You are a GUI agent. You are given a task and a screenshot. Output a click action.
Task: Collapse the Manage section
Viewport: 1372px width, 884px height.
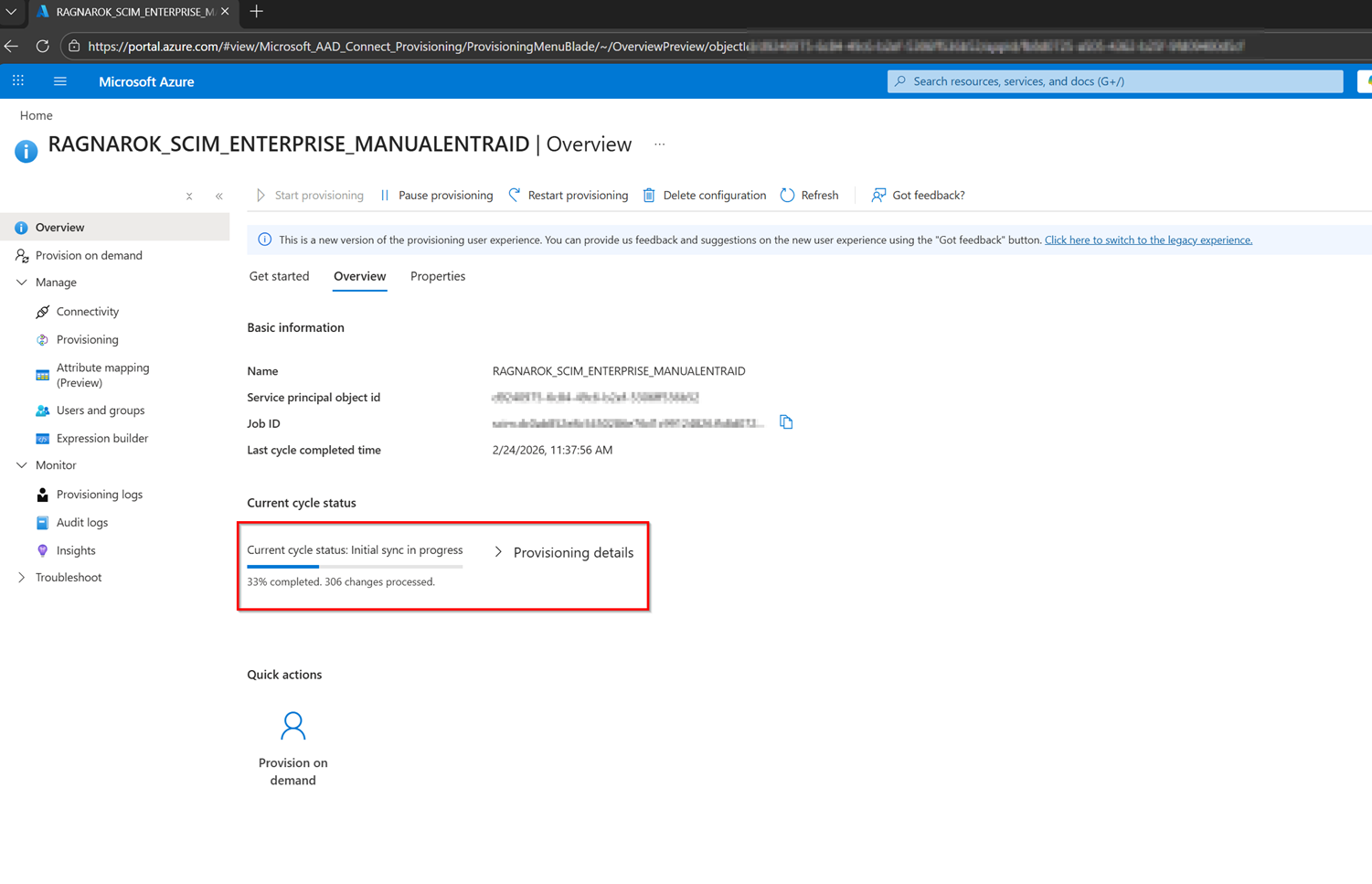coord(22,282)
